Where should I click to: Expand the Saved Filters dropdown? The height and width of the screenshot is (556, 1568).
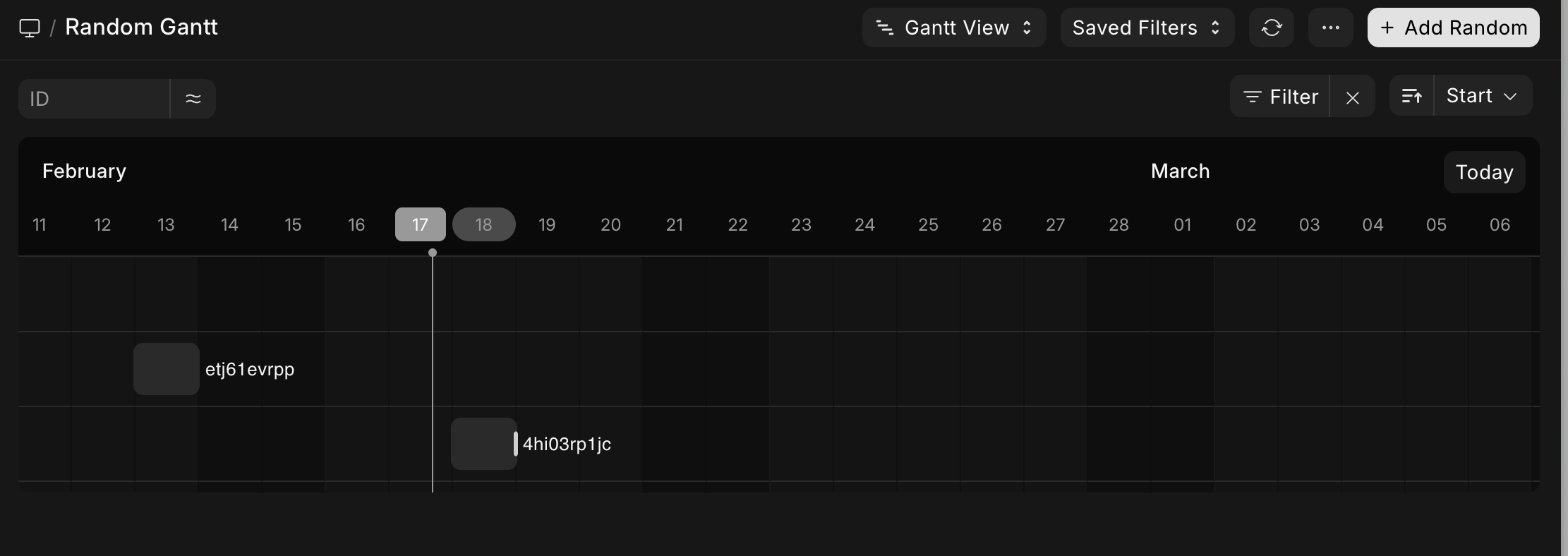click(1147, 28)
